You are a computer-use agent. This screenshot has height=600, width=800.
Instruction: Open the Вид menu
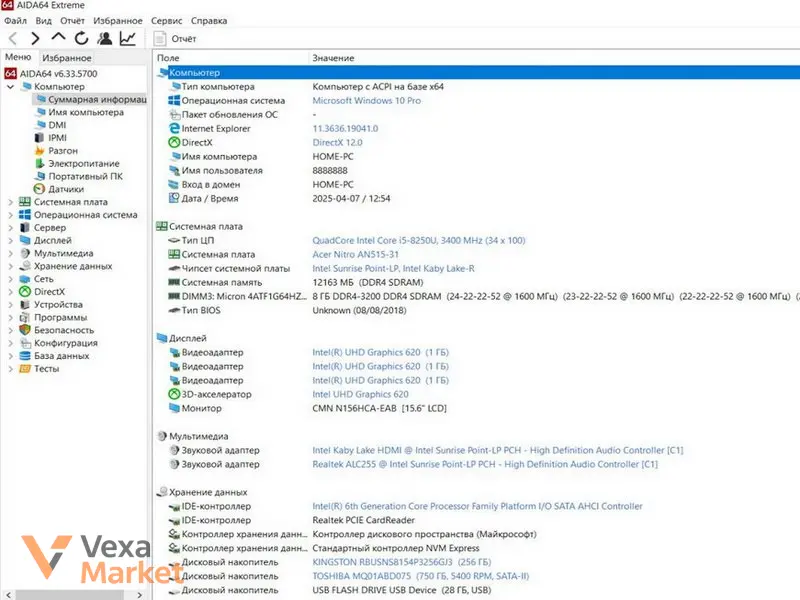tap(43, 21)
